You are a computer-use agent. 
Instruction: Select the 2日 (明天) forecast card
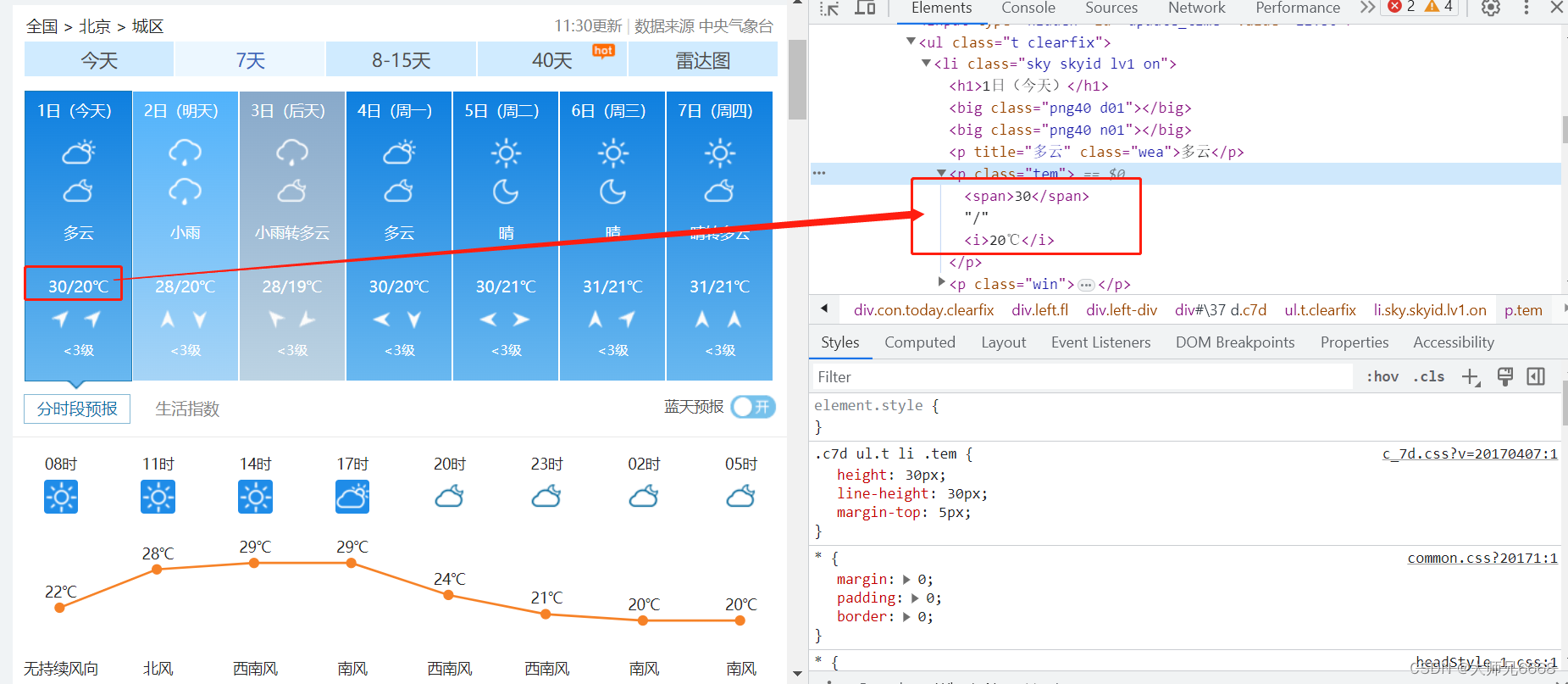tap(186, 236)
